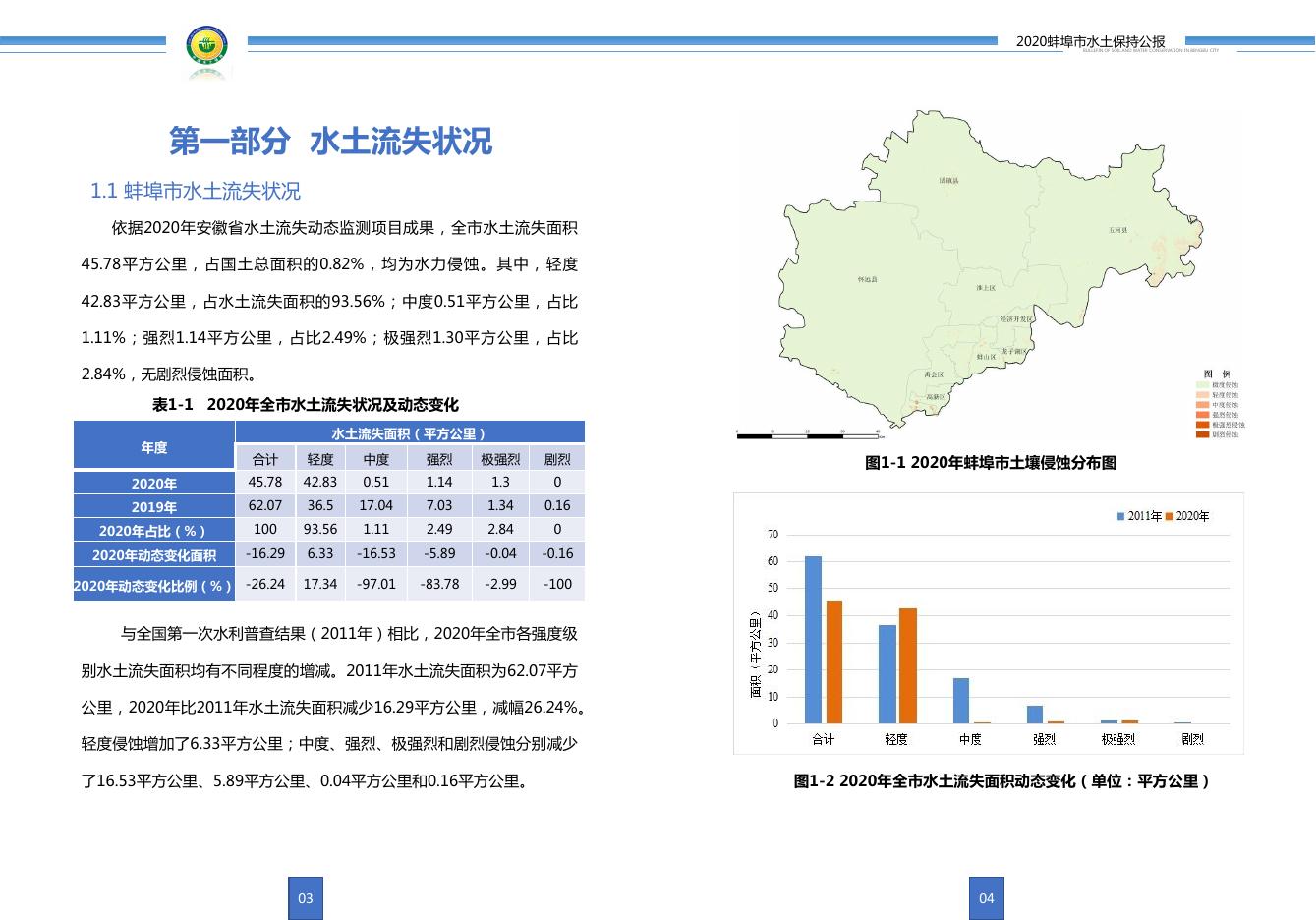Click table caption 表1-1 2020年全市水土流失状况及动态变化
1316x920 pixels.
pos(306,405)
